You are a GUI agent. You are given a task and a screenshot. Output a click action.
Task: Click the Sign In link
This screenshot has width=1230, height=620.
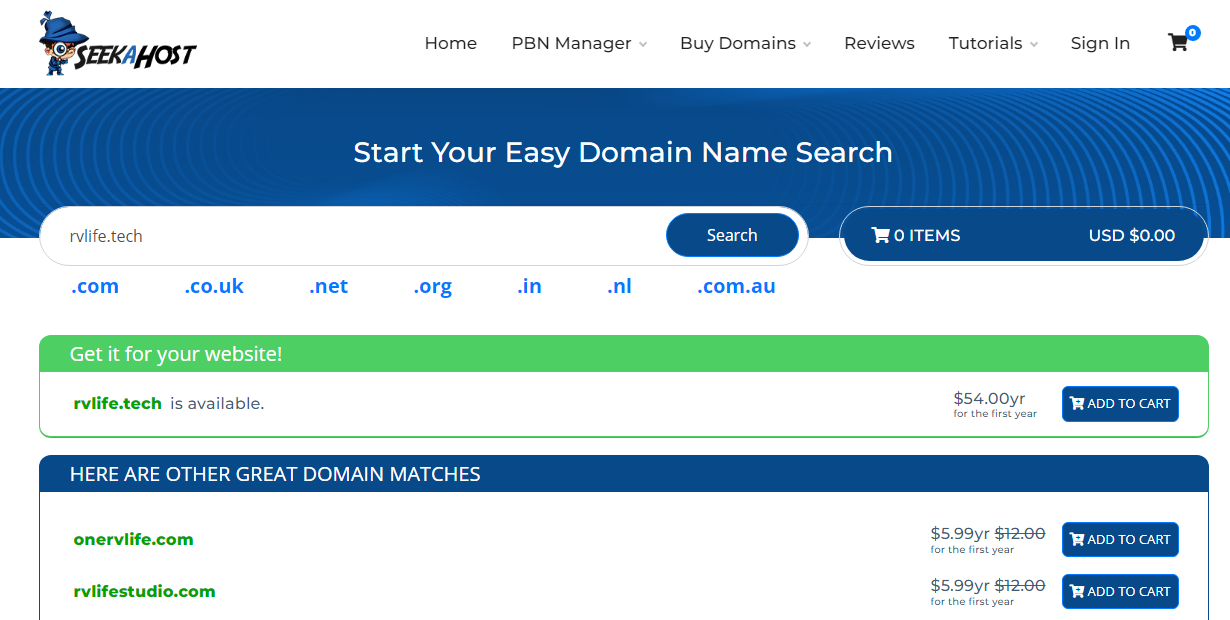[1100, 44]
